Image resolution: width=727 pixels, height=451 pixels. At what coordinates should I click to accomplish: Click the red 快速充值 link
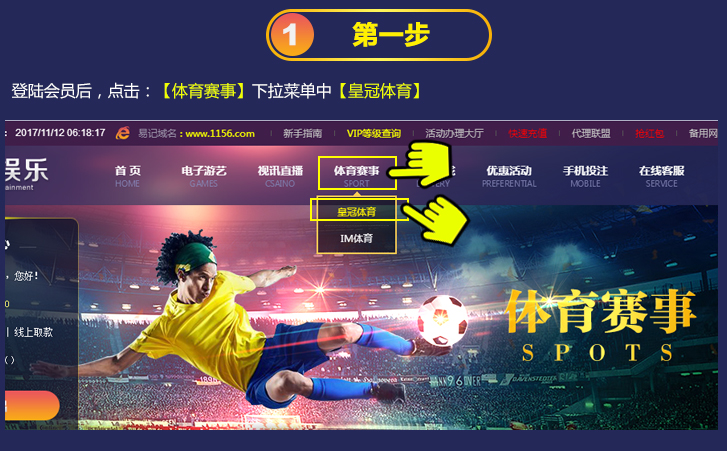coord(527,133)
